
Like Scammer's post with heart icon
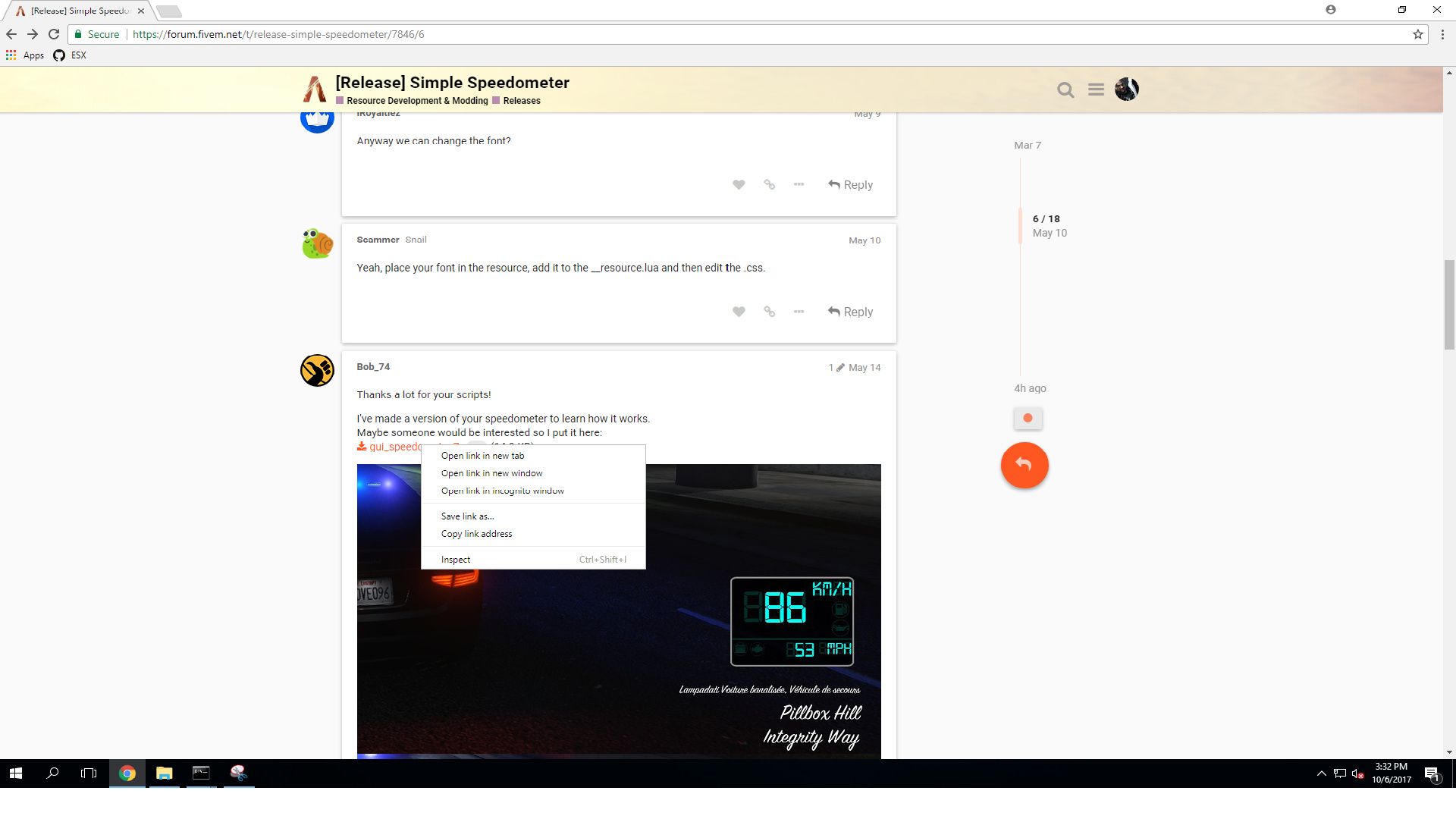click(x=739, y=312)
